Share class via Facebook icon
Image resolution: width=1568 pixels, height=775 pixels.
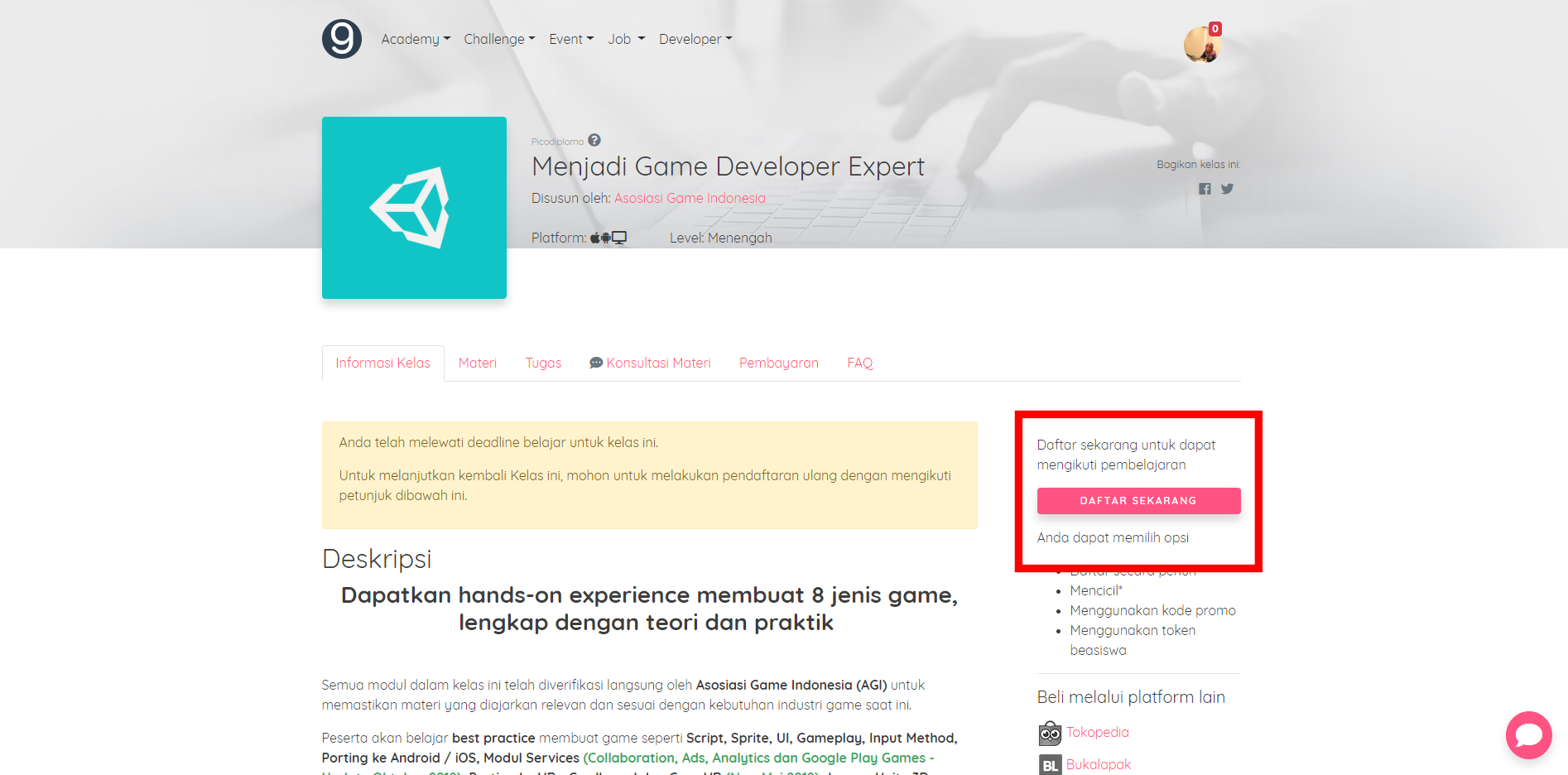1205,189
